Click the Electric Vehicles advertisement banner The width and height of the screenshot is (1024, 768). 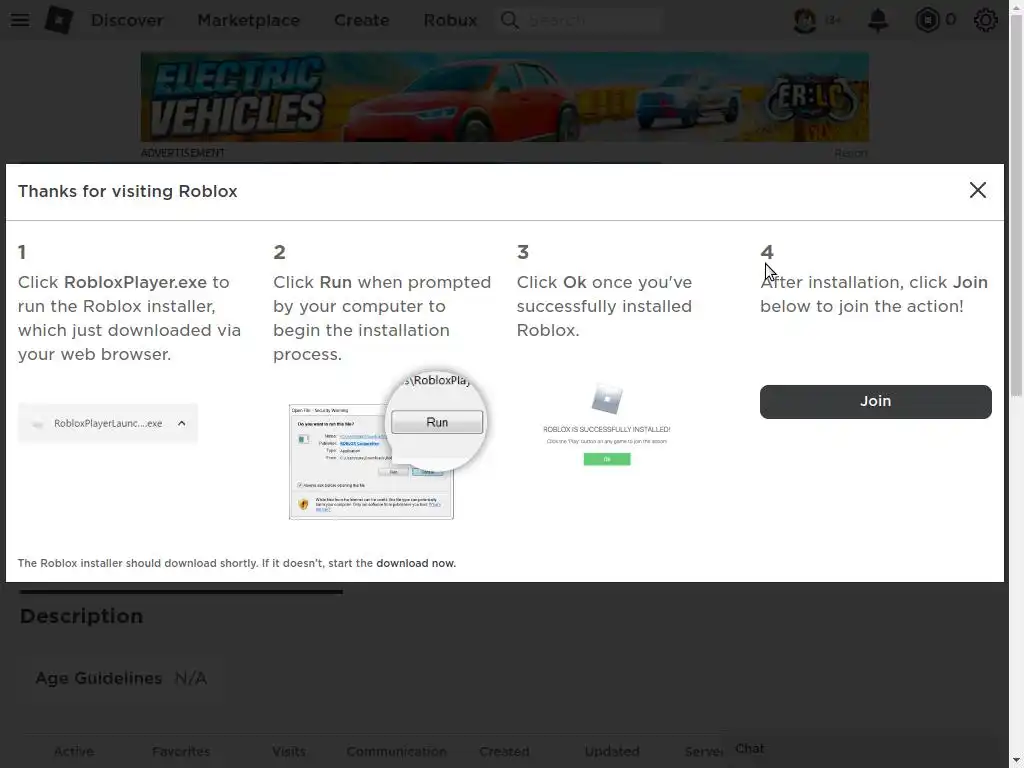(x=504, y=97)
